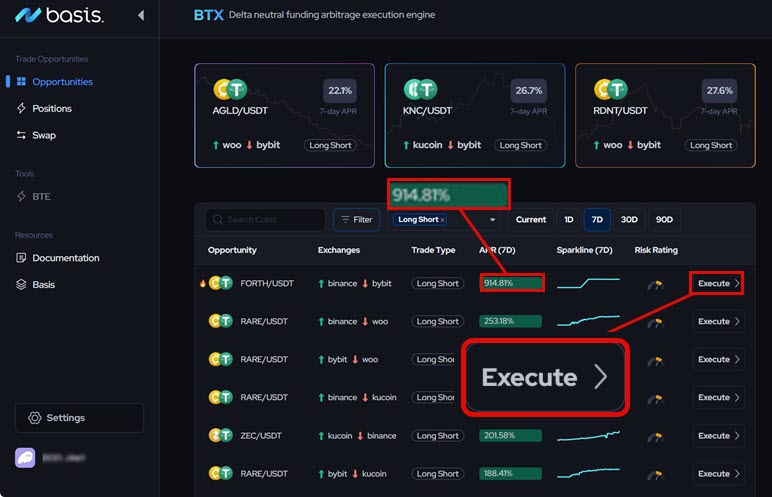Open the RDNT/USDT opportunity card
772x497 pixels.
pos(665,115)
